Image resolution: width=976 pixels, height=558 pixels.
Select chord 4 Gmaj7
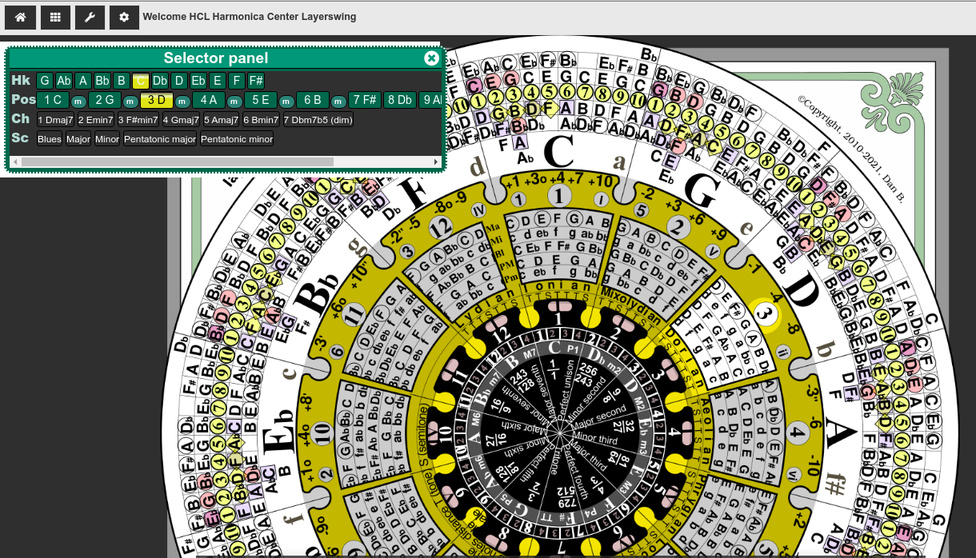point(181,120)
